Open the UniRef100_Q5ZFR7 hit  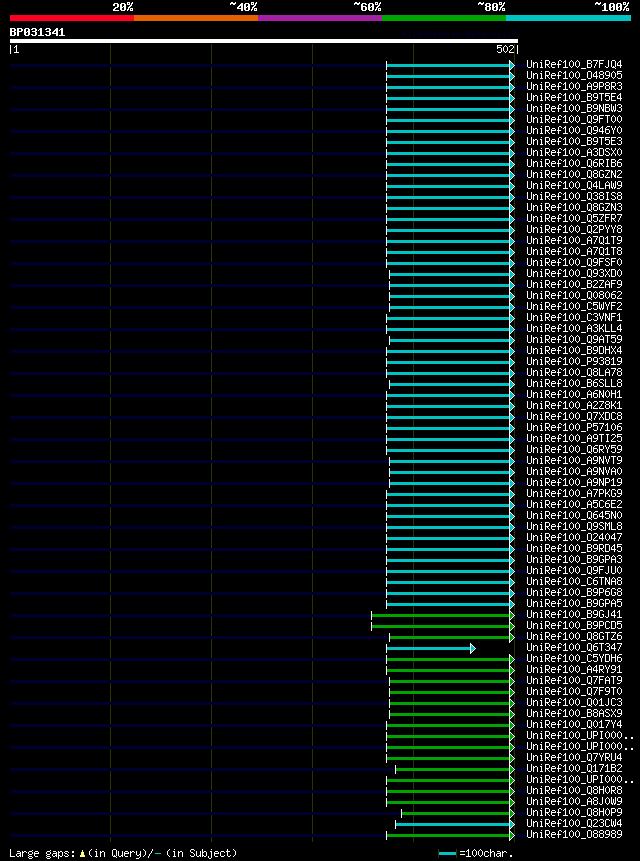pyautogui.click(x=574, y=219)
